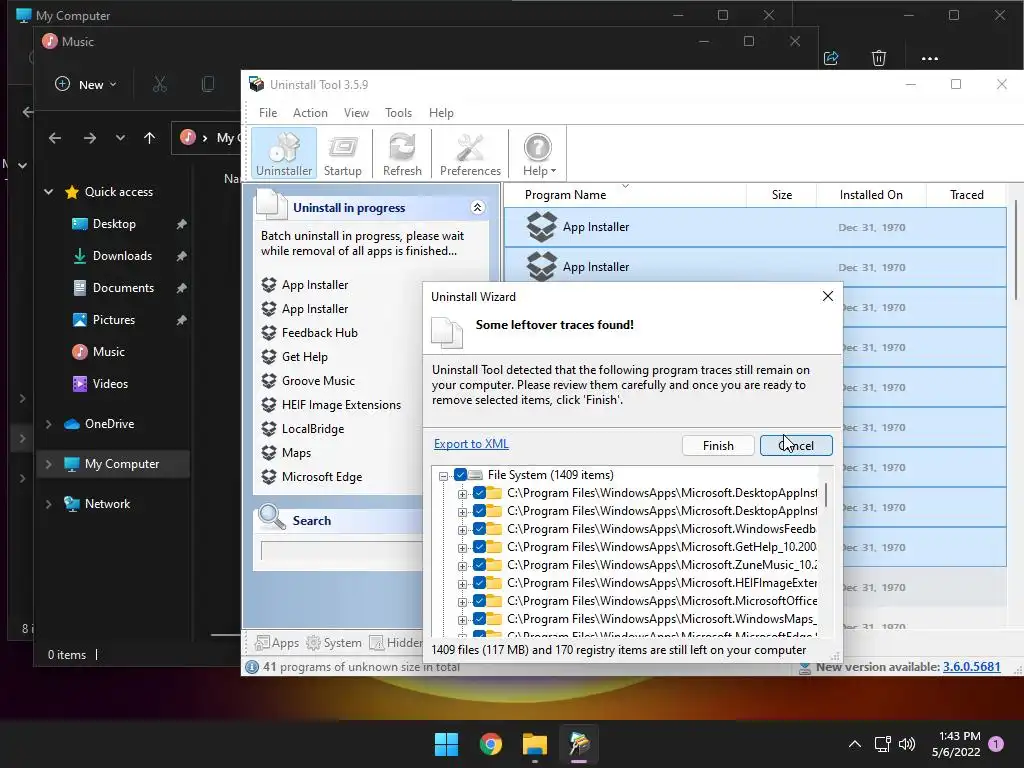Click the Refresh toolbar icon
The height and width of the screenshot is (768, 1024).
tap(402, 153)
